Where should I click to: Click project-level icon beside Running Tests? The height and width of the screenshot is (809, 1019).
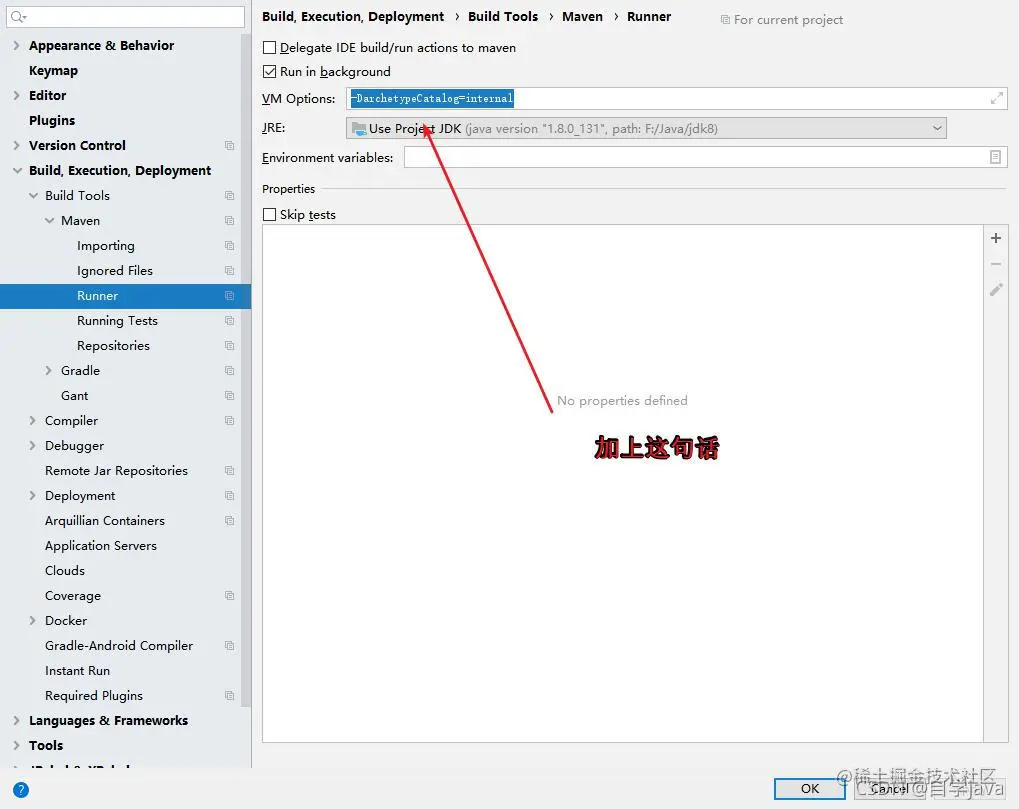click(x=229, y=320)
